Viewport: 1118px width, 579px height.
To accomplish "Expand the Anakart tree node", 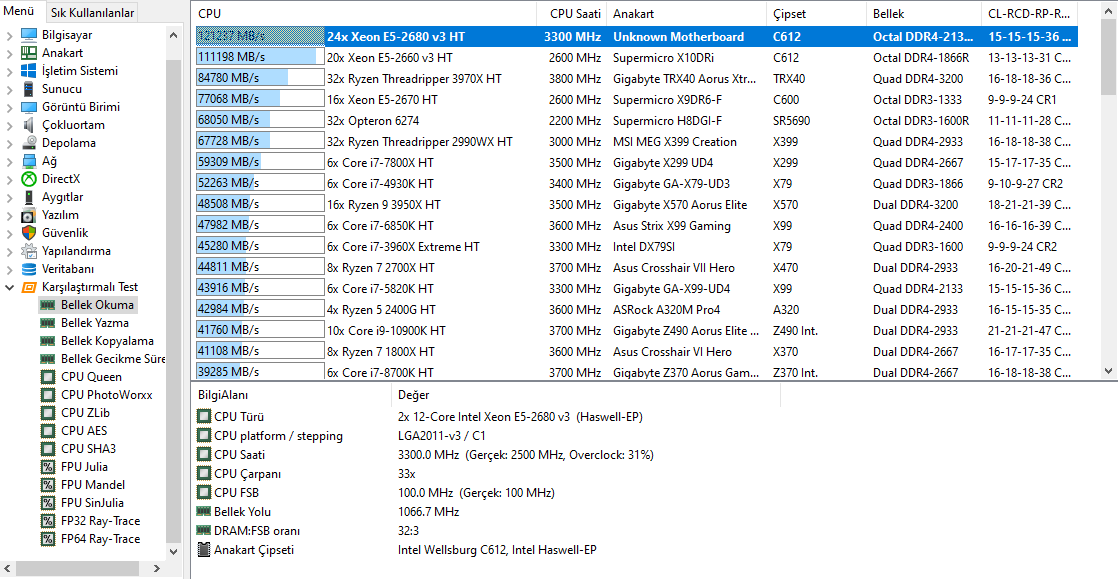I will pos(9,53).
